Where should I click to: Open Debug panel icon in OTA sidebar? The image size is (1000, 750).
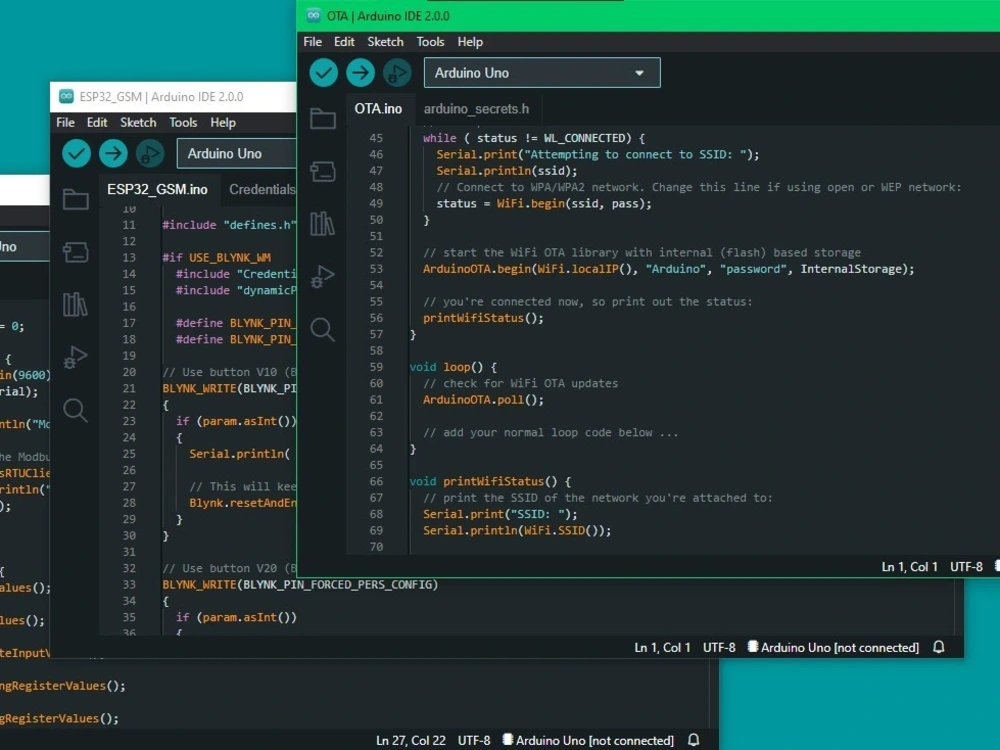coord(323,277)
